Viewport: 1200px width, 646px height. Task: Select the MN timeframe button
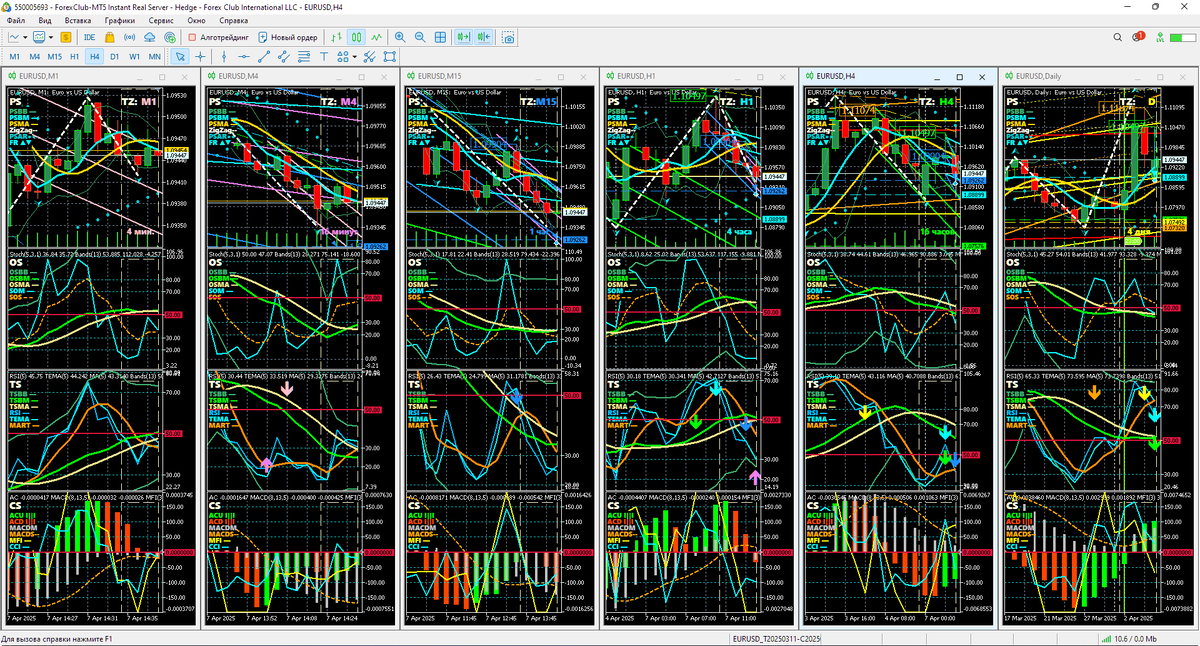pyautogui.click(x=155, y=57)
